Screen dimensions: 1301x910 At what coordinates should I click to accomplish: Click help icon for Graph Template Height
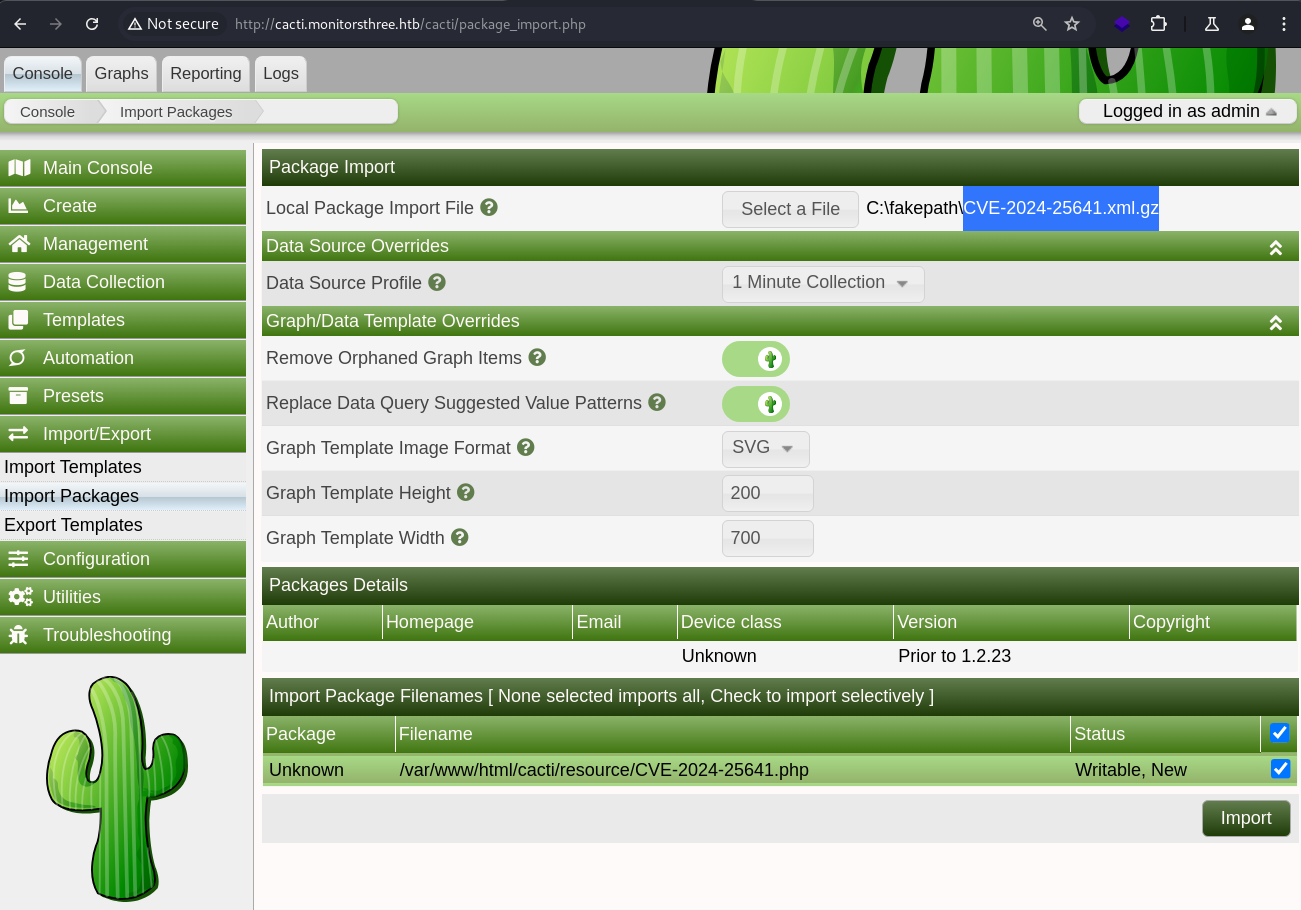click(466, 493)
